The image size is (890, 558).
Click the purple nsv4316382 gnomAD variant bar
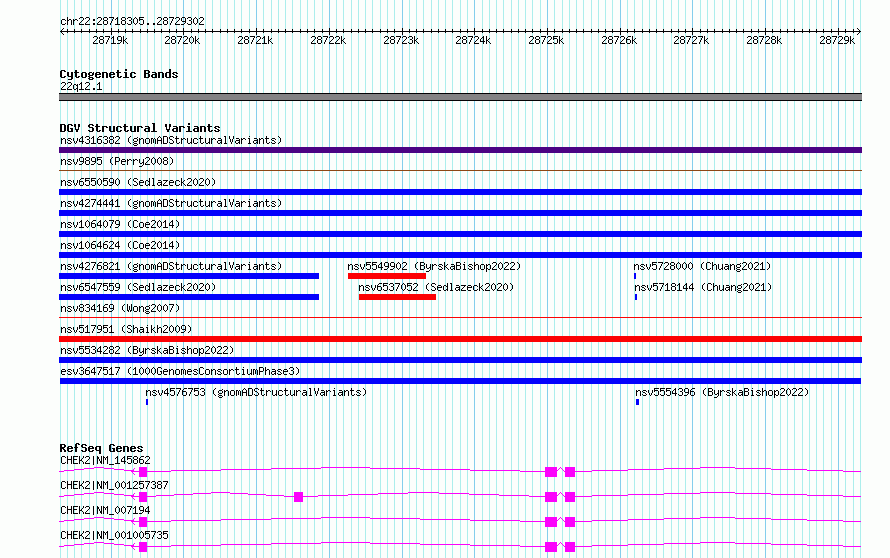[x=460, y=150]
